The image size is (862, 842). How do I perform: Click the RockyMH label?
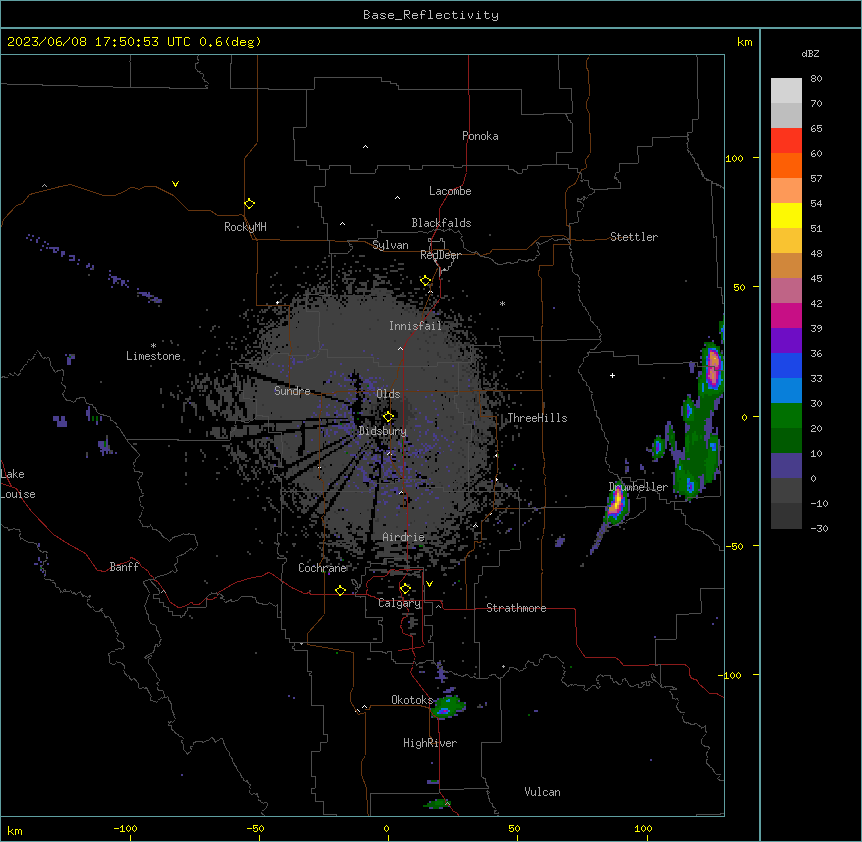pos(245,227)
